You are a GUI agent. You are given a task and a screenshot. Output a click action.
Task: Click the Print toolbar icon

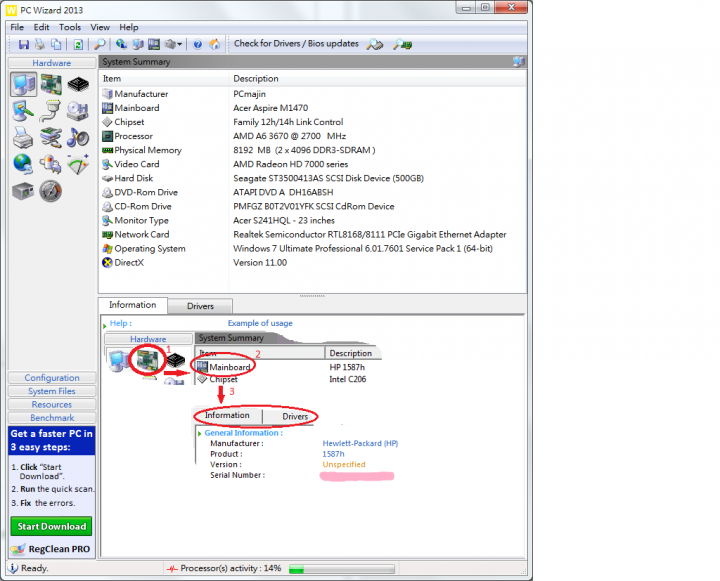(40, 45)
